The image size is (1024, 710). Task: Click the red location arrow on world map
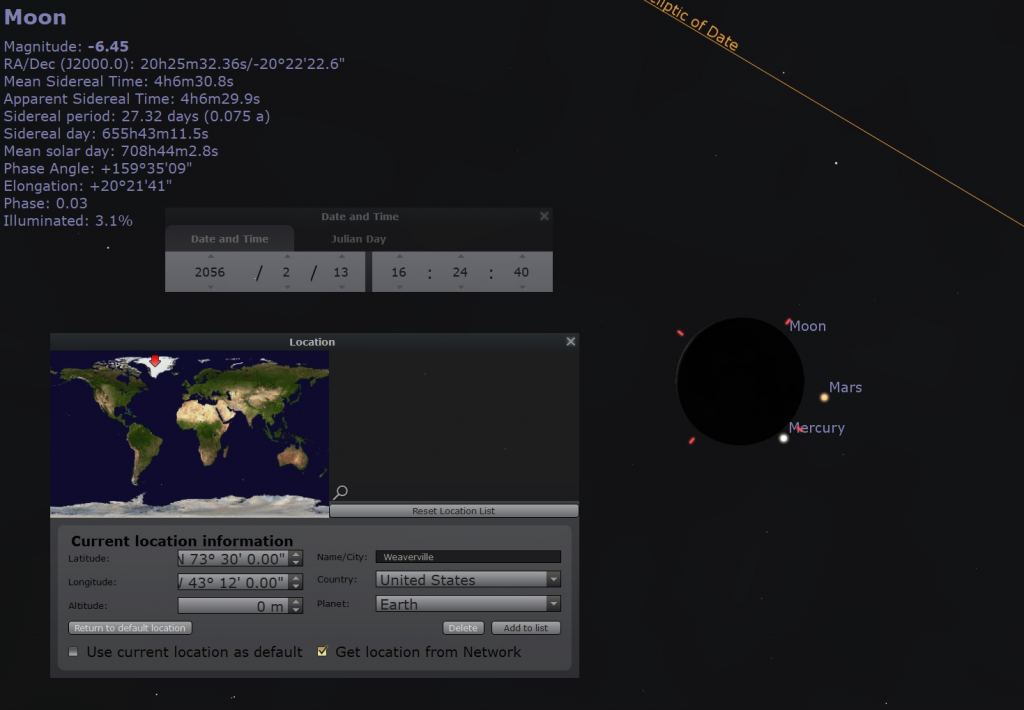pos(154,361)
